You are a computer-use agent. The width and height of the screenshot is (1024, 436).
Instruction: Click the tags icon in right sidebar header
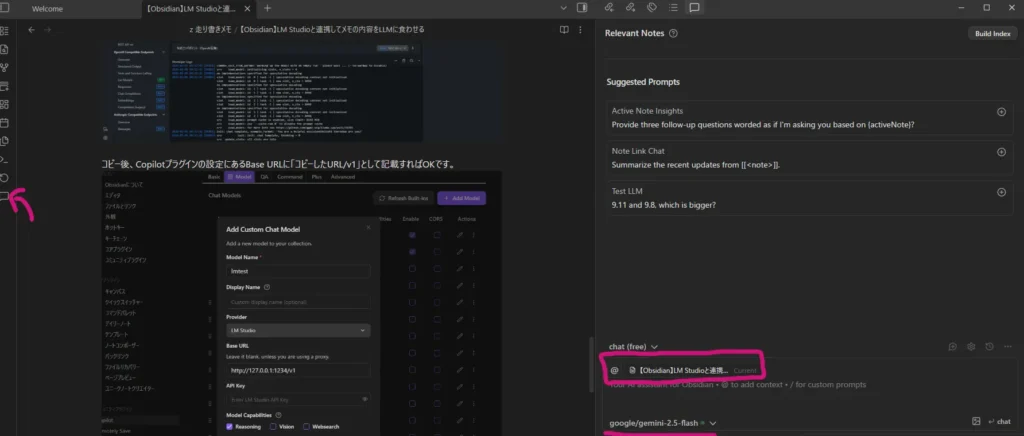click(651, 8)
